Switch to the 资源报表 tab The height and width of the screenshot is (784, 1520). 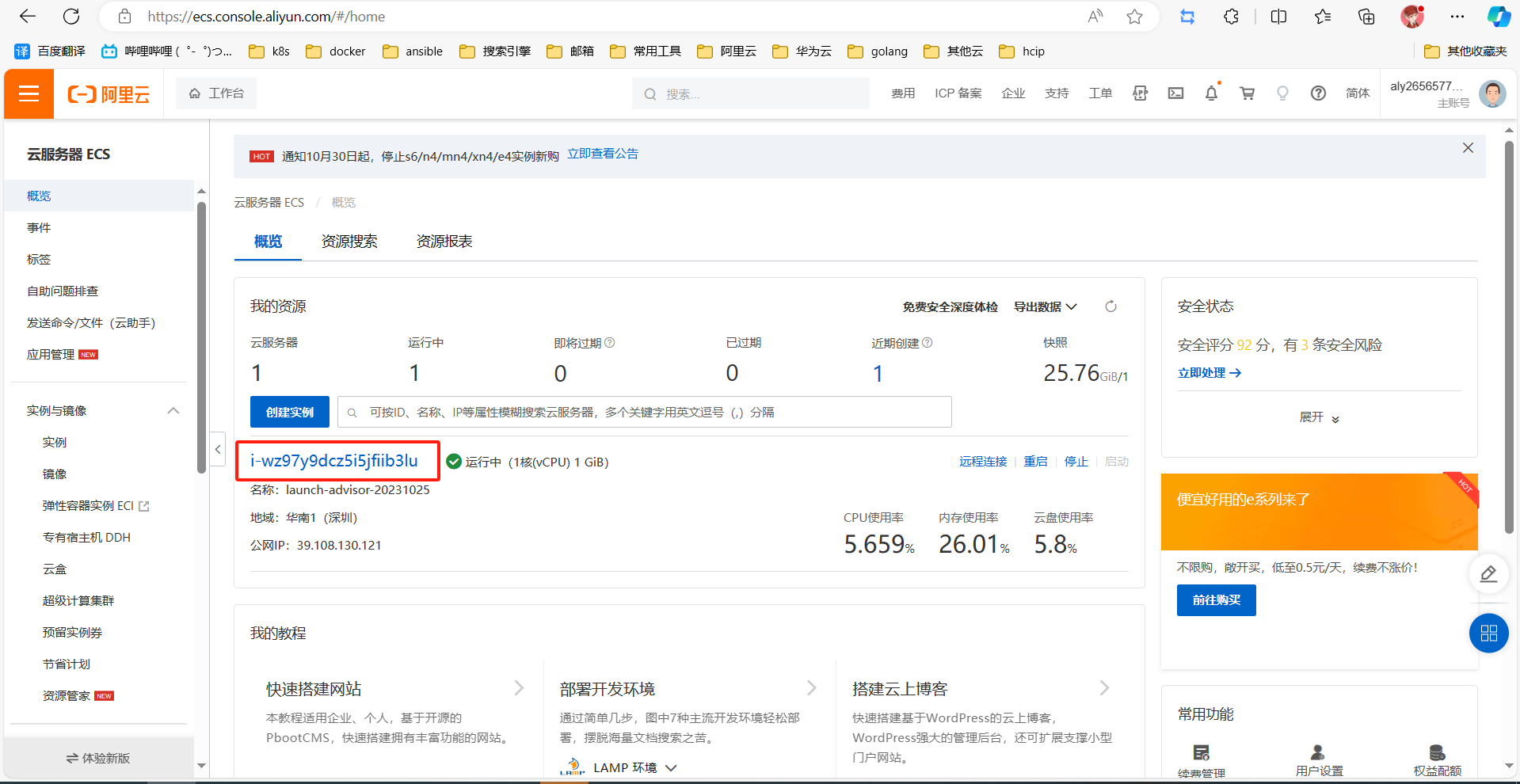point(444,242)
